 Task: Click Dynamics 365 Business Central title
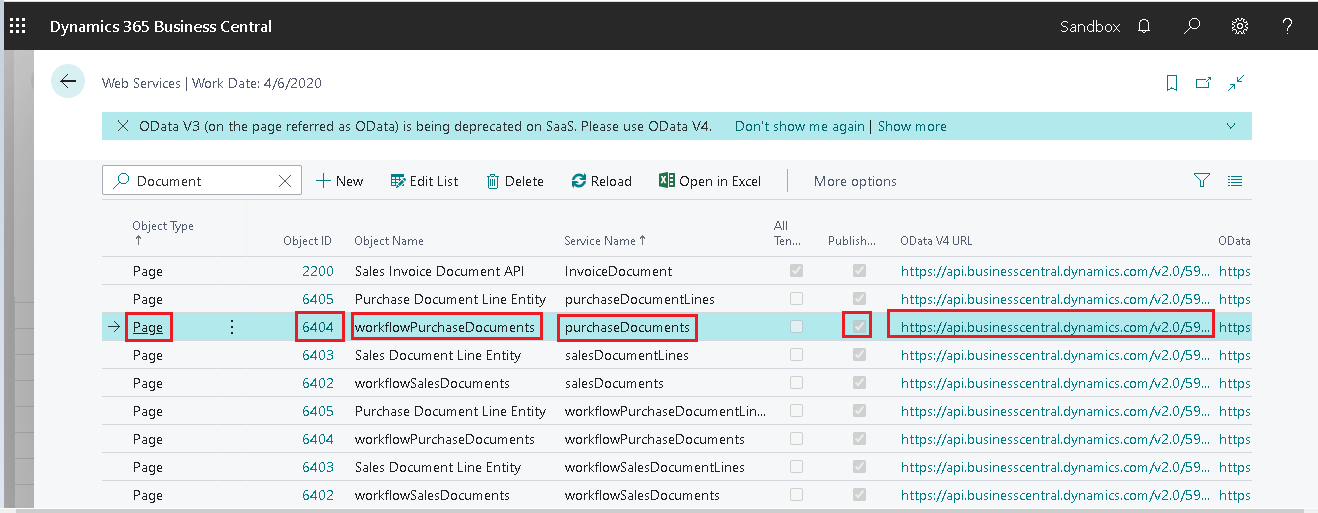(x=161, y=27)
